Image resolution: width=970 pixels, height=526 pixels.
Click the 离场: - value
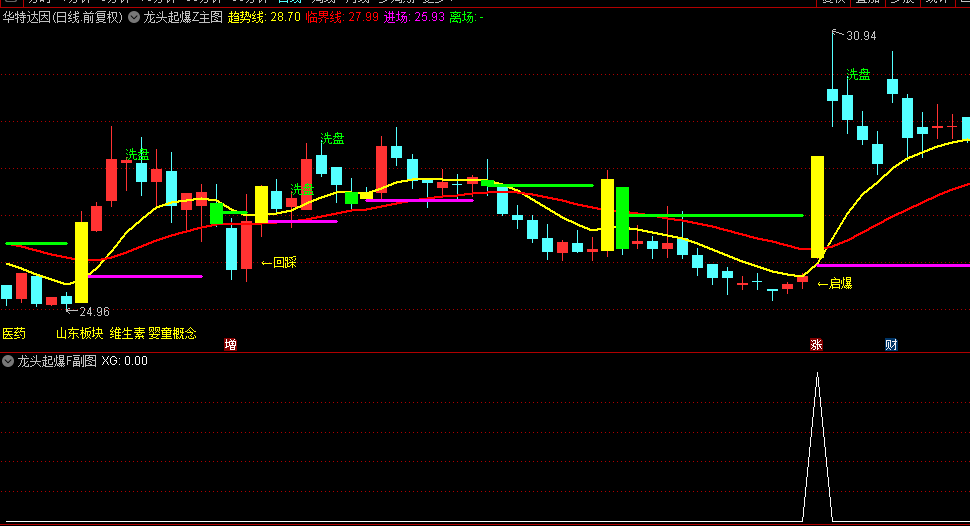pos(466,17)
